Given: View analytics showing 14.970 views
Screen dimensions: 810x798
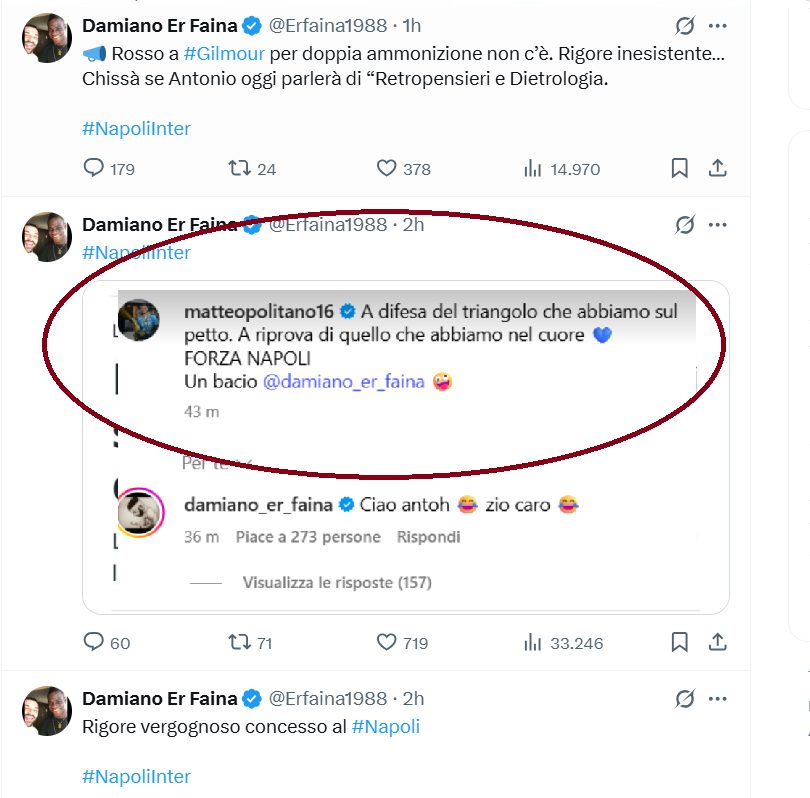Looking at the screenshot, I should coord(533,169).
